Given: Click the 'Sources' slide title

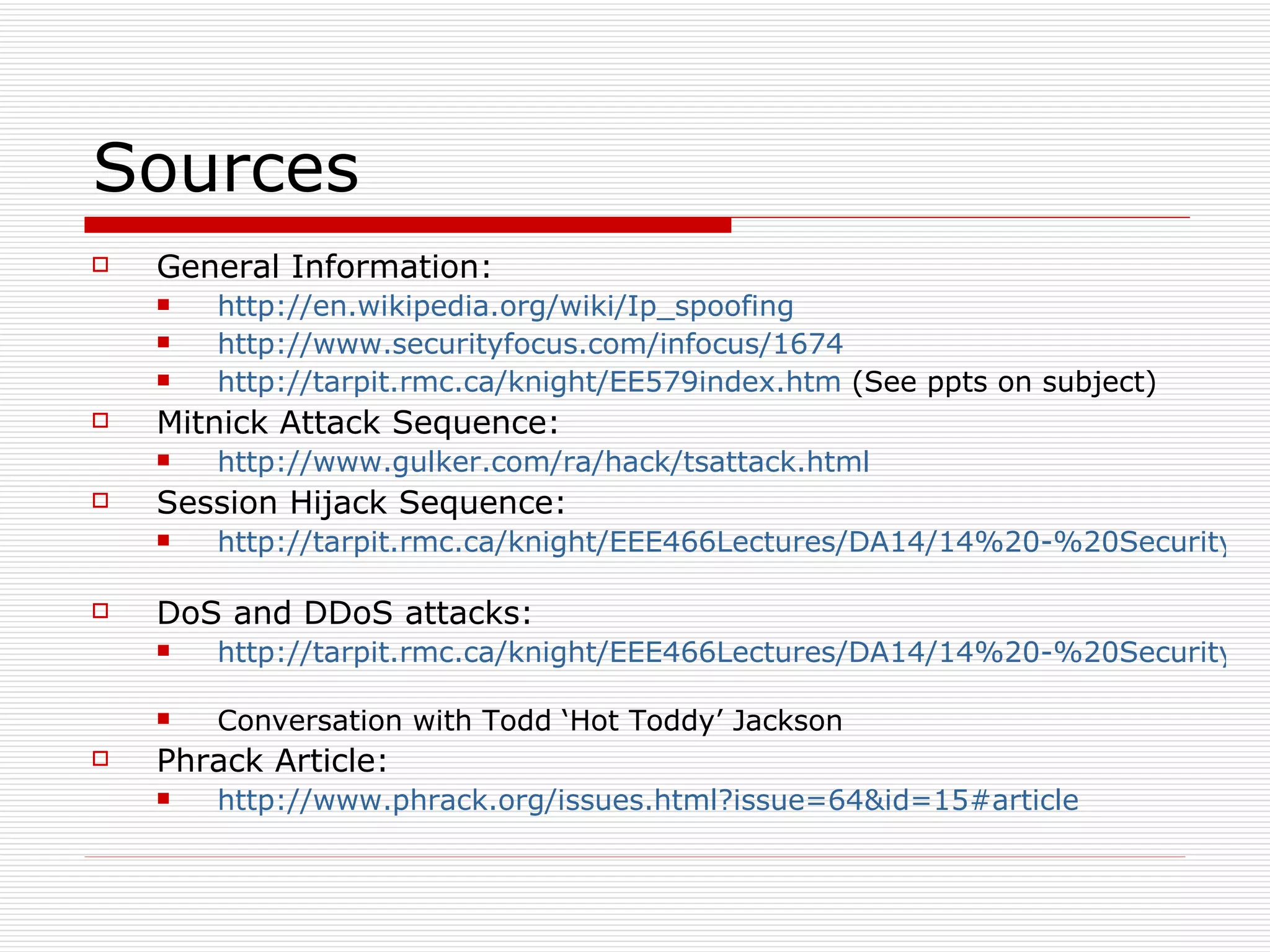Looking at the screenshot, I should (226, 168).
